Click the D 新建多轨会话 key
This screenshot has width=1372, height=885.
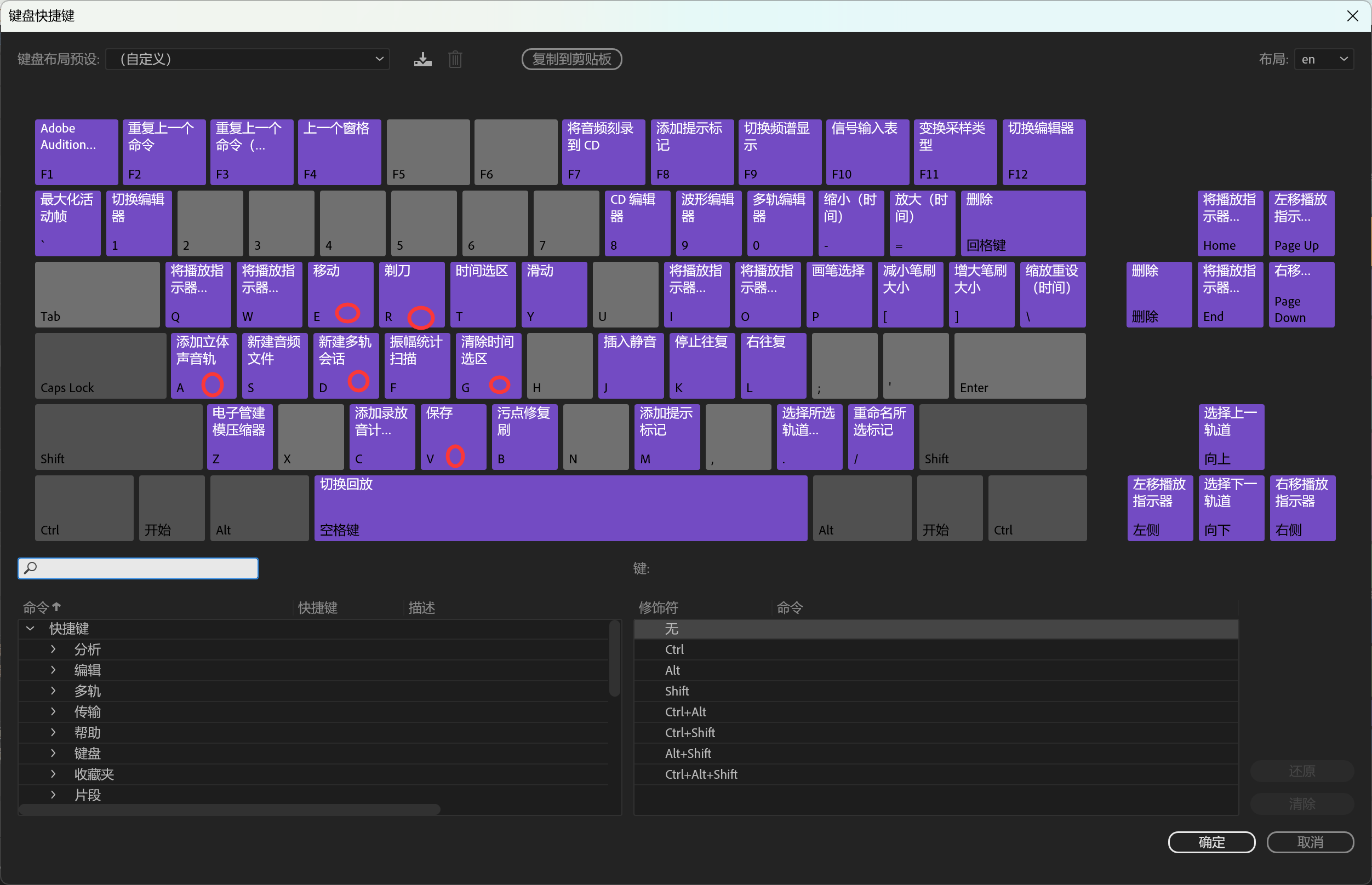[x=346, y=365]
